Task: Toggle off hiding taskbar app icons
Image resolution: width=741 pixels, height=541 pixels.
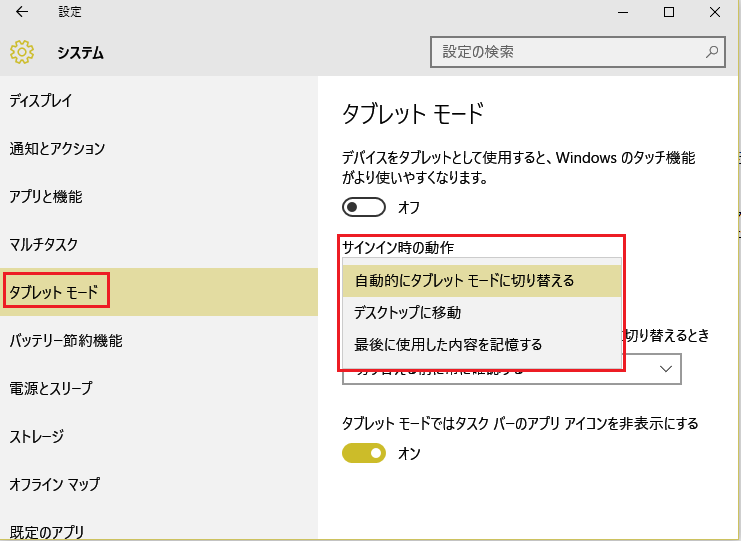Action: click(364, 453)
